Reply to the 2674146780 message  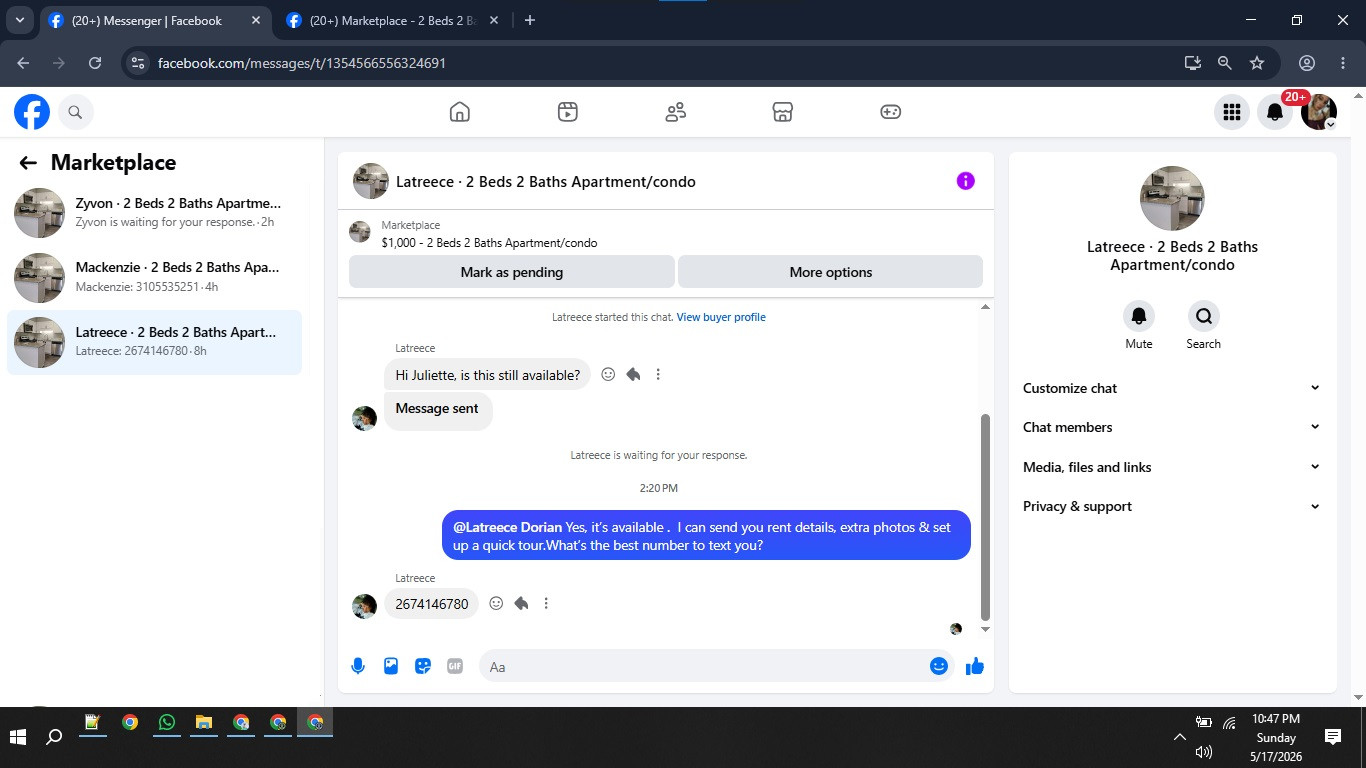pyautogui.click(x=521, y=603)
